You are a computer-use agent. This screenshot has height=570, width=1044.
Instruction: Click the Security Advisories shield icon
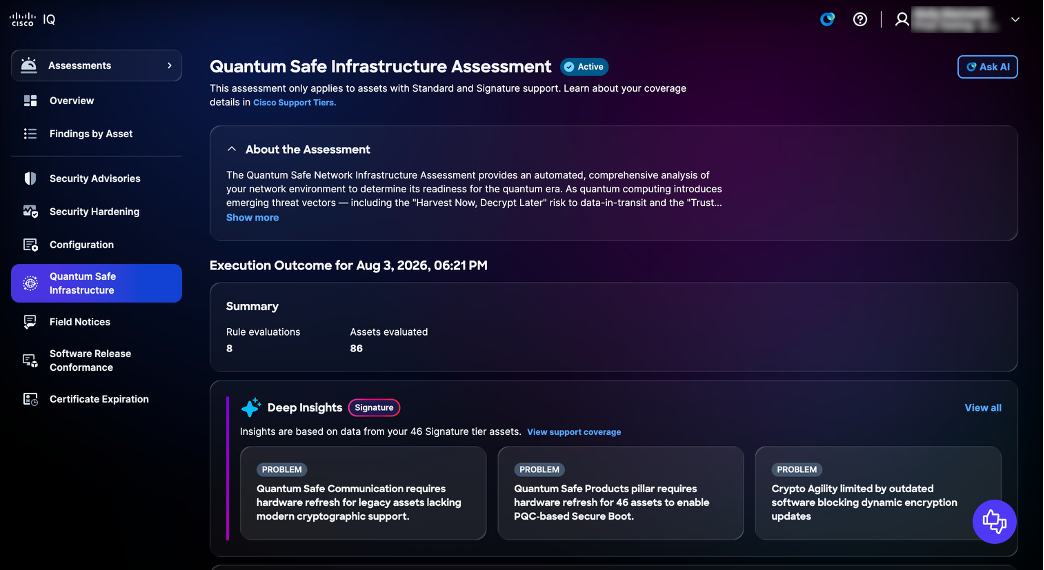30,178
